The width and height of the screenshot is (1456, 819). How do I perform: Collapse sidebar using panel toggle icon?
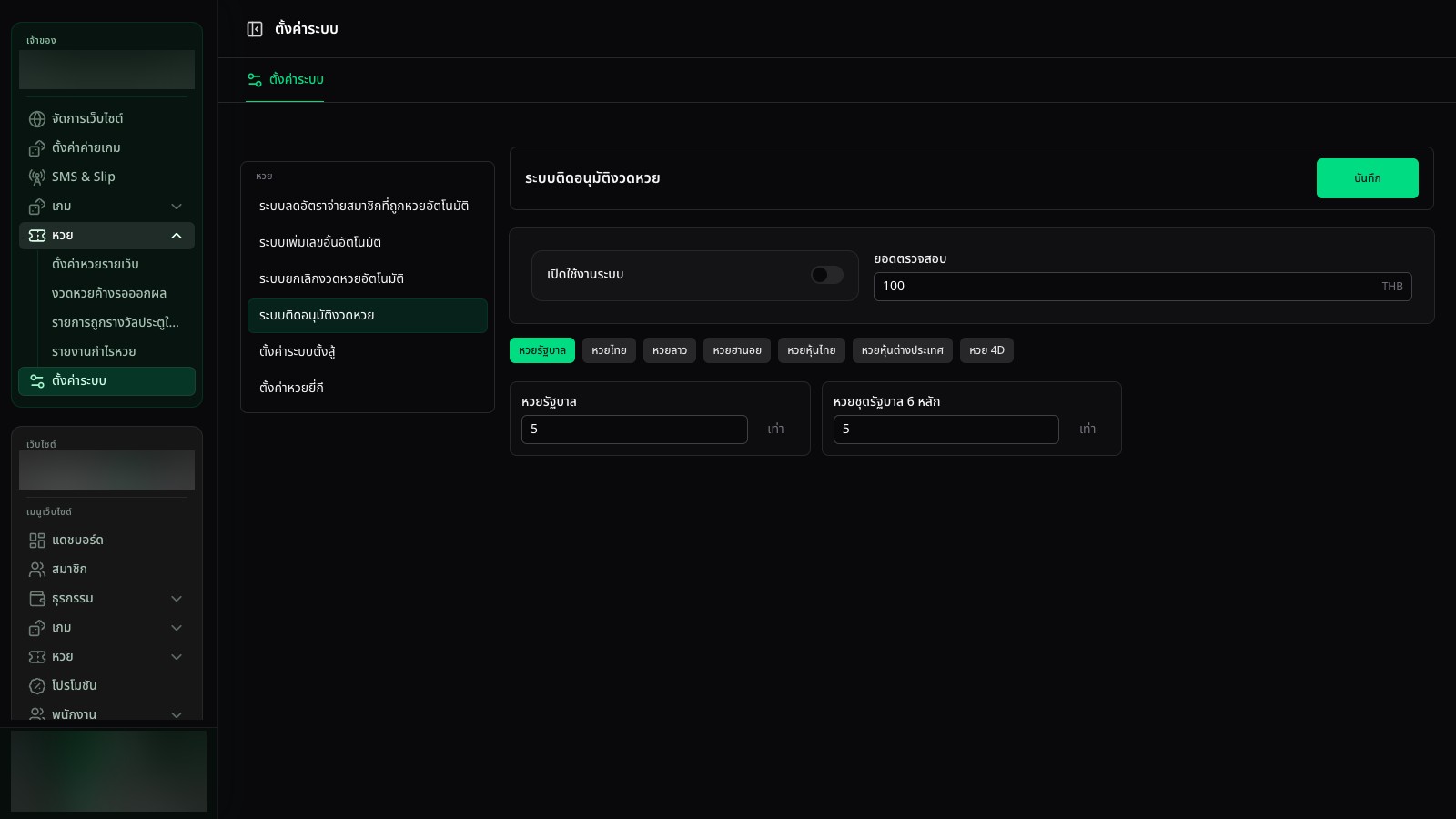255,29
